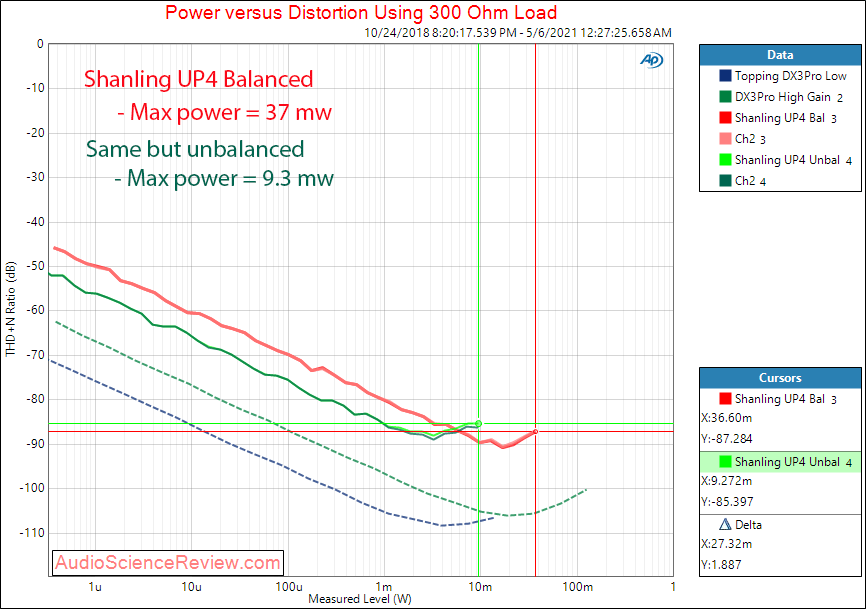Click the Measured Level (W) axis label
Image resolution: width=866 pixels, height=609 pixels.
[x=360, y=599]
